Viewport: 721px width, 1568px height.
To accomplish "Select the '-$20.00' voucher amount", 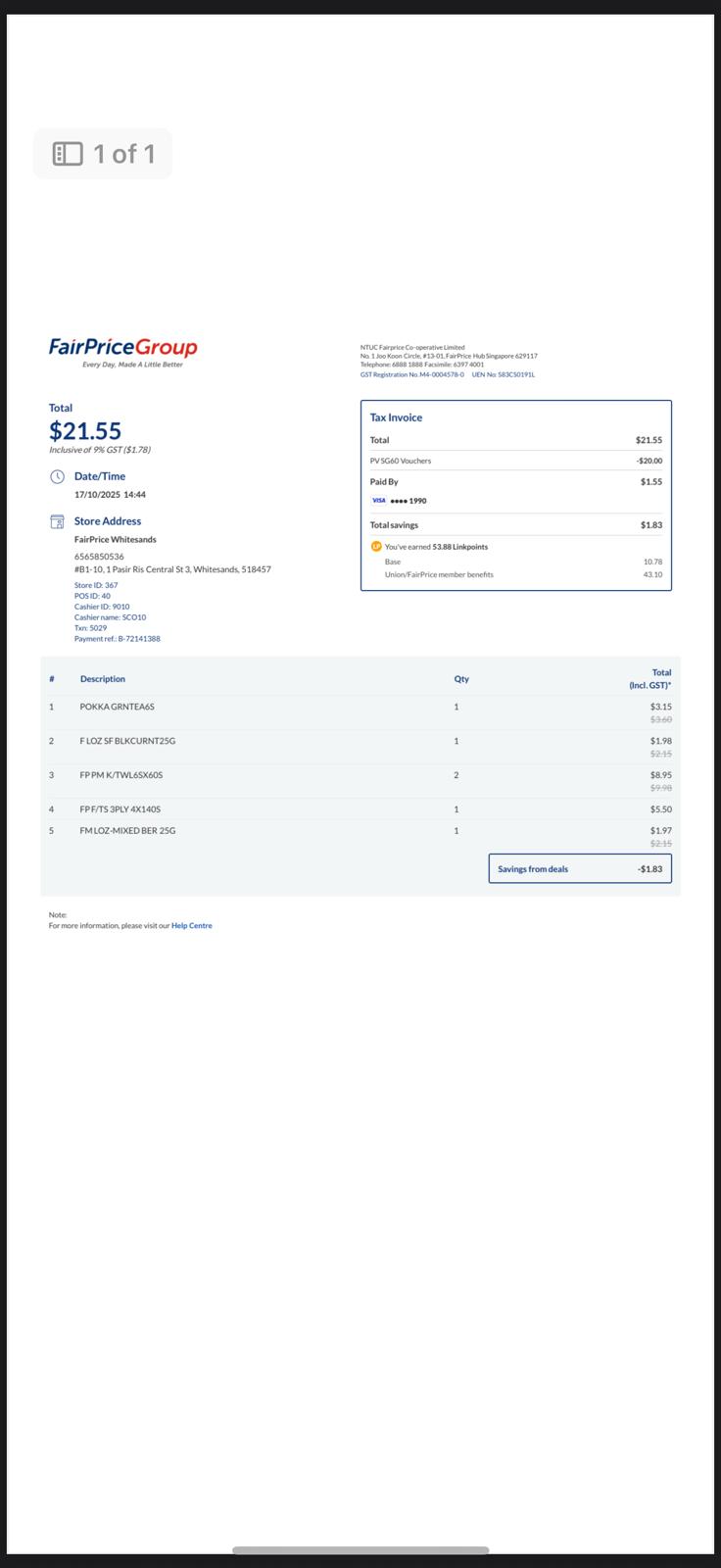I will [649, 461].
